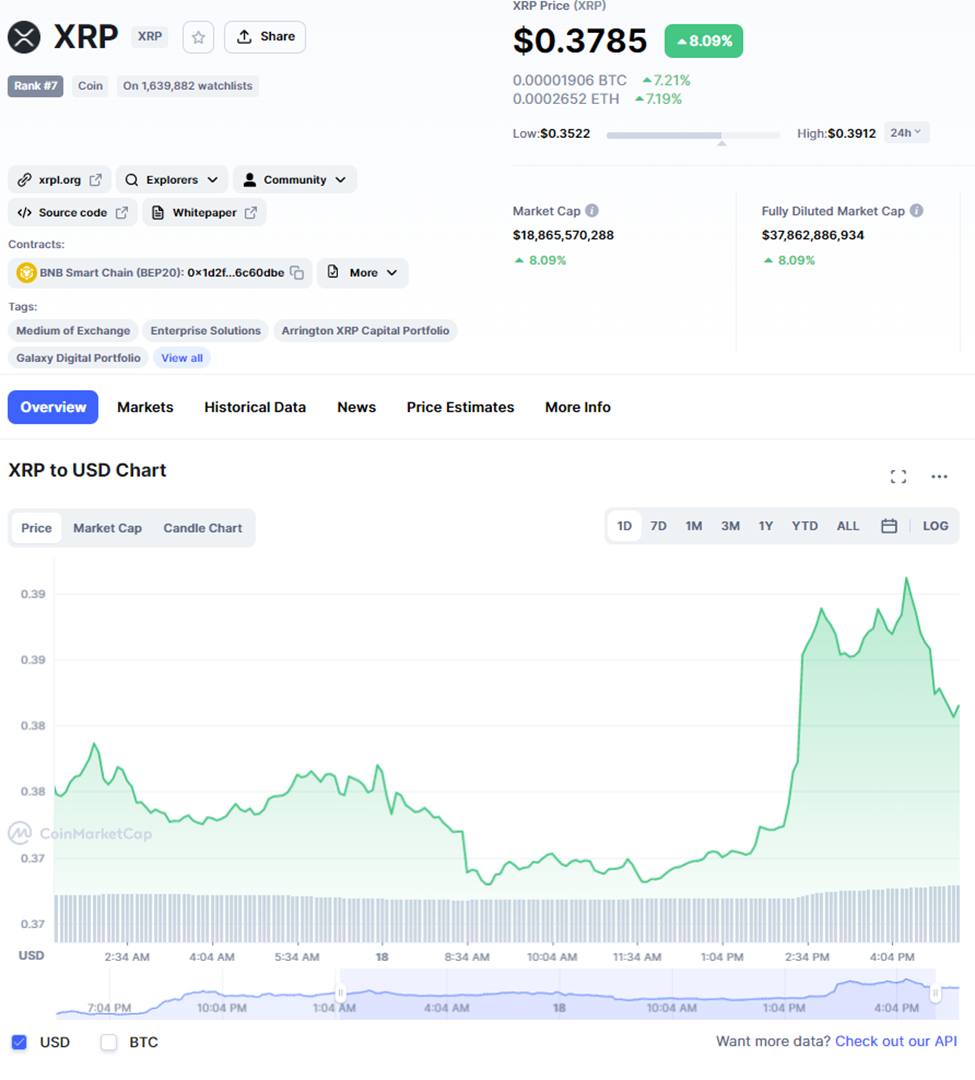
Task: Click the Market Cap info icon
Action: [x=592, y=211]
